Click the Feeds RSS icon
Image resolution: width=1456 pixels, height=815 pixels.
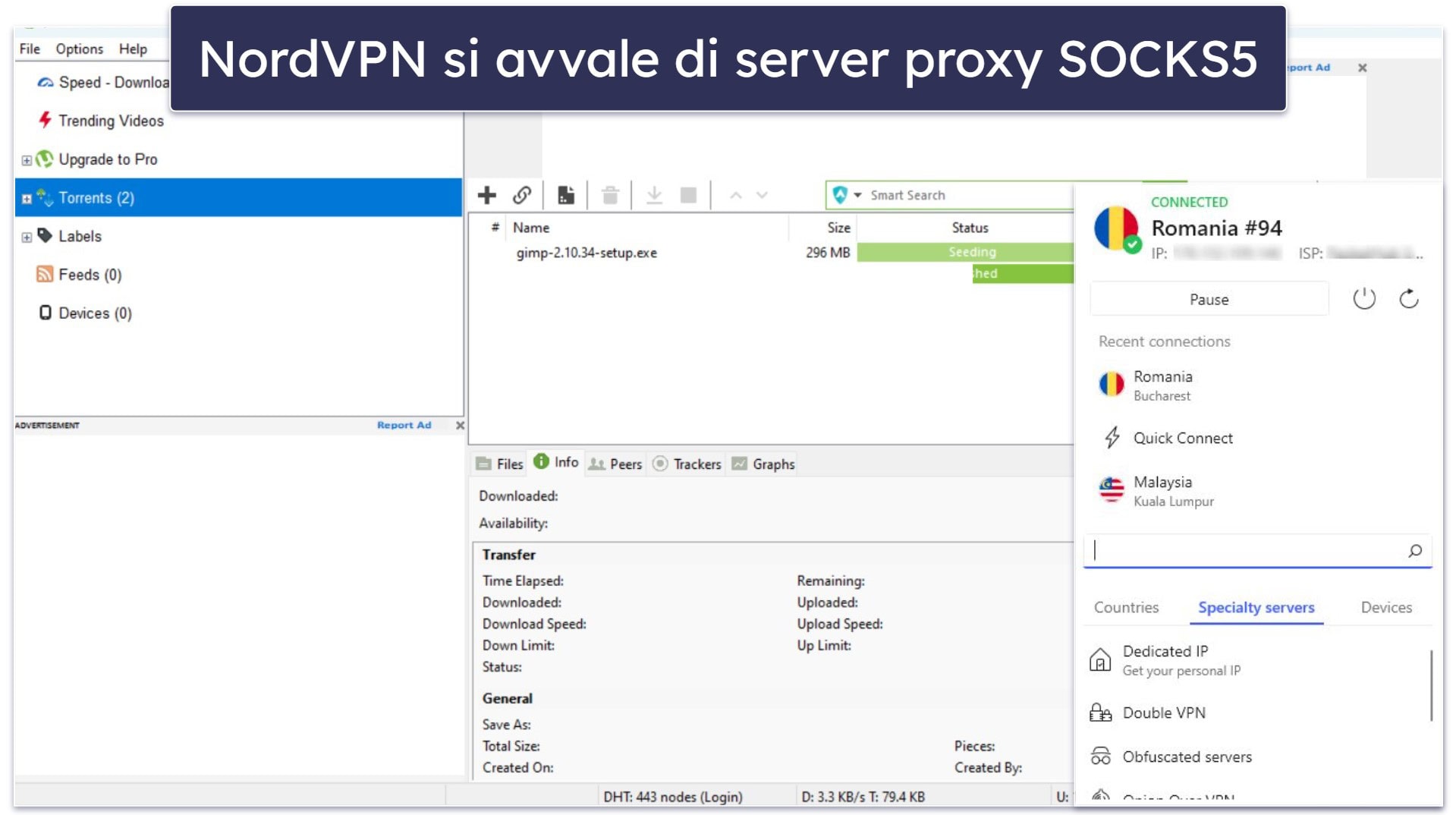(x=45, y=274)
